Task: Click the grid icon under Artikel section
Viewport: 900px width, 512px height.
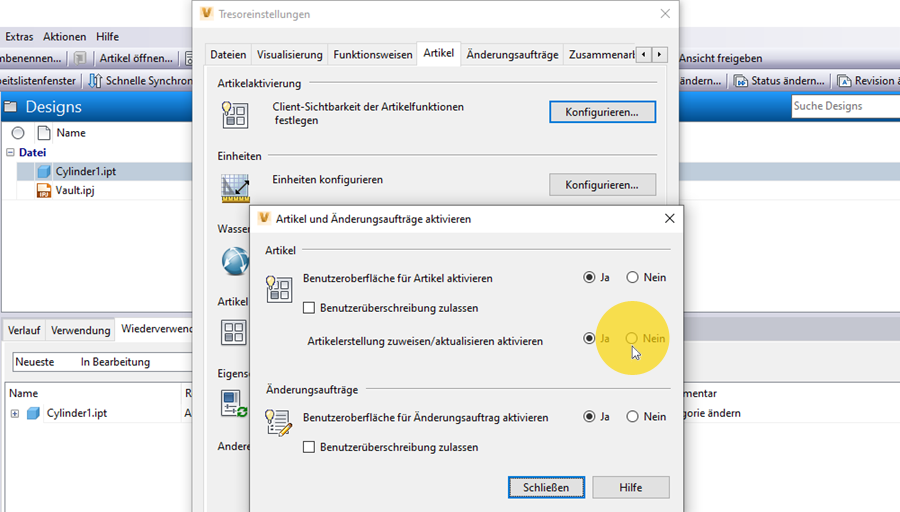Action: (x=234, y=332)
